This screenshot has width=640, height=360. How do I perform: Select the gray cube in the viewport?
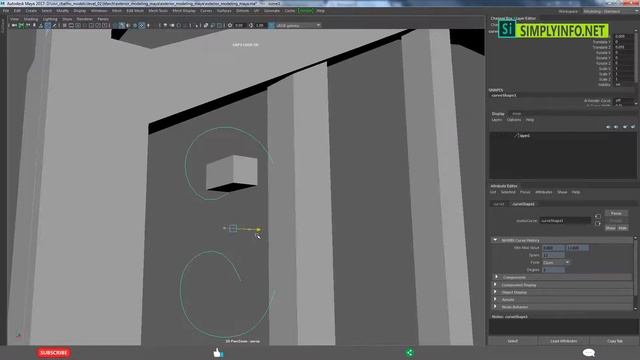pos(232,173)
